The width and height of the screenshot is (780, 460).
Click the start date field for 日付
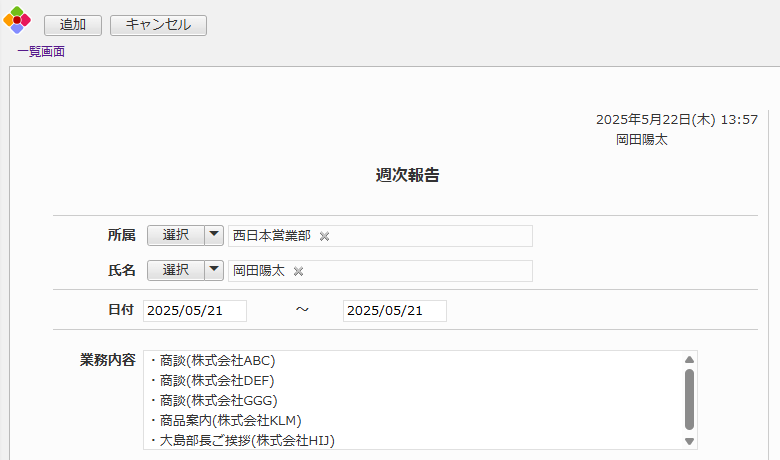[x=195, y=311]
